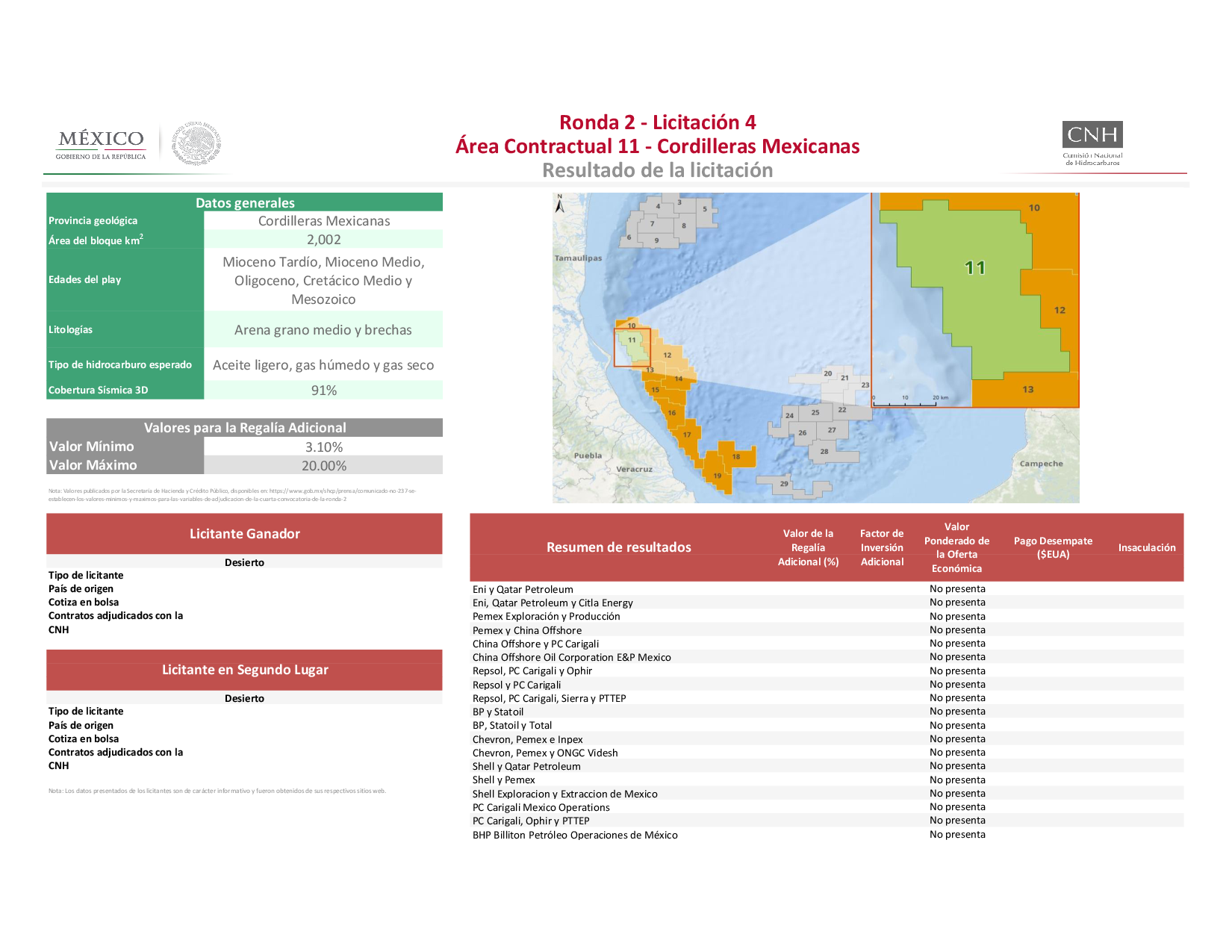Click the 'Licitante Ganador' header
This screenshot has height=952, width=1232.
pos(245,534)
